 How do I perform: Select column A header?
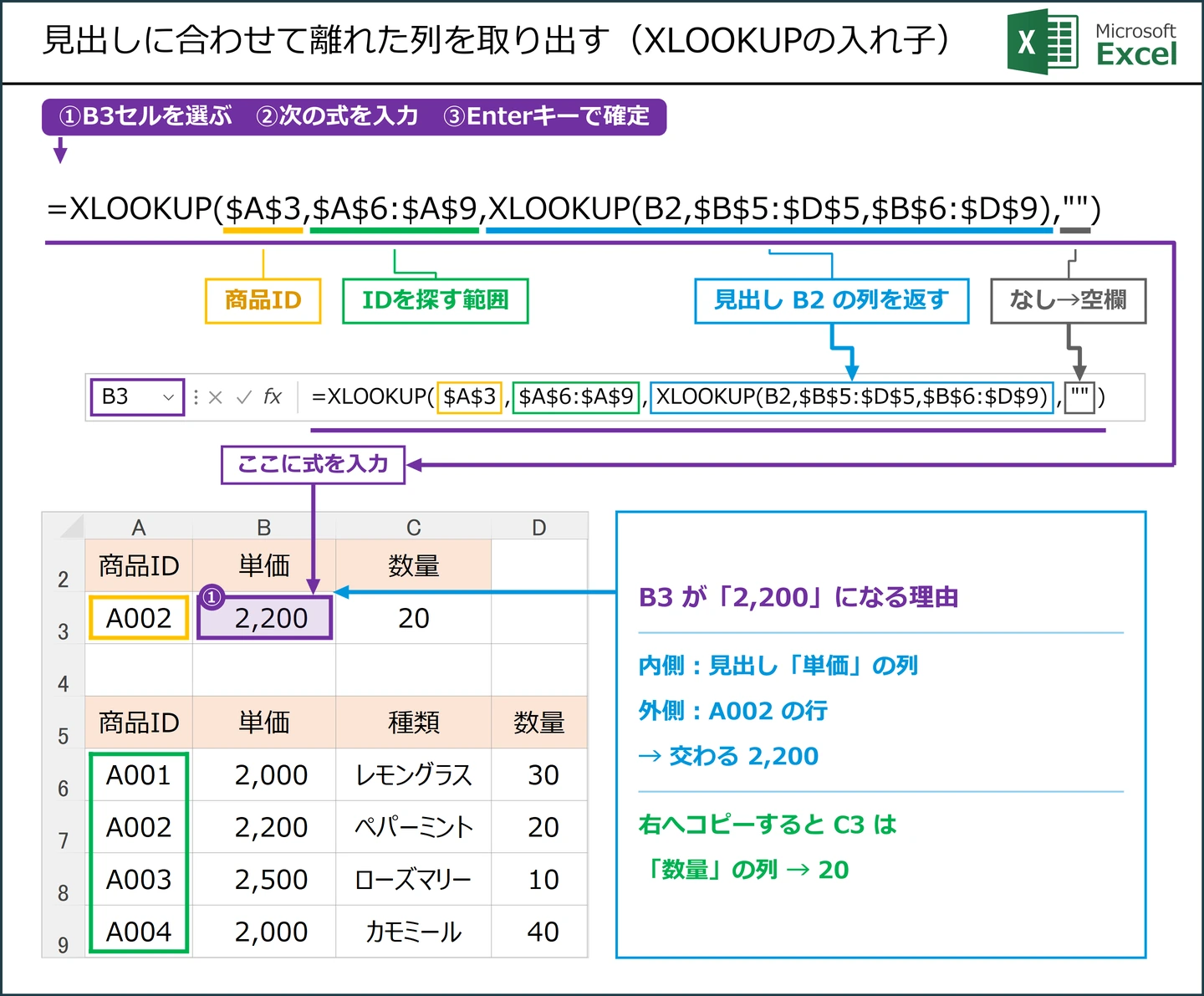[139, 527]
